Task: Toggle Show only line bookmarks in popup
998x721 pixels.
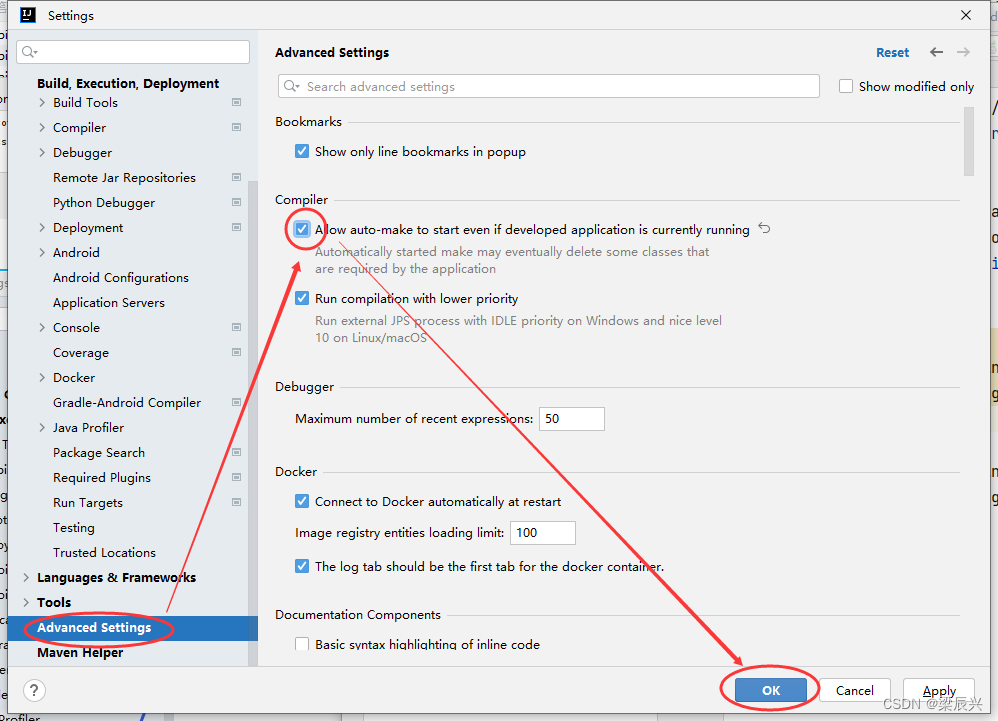Action: pyautogui.click(x=302, y=151)
